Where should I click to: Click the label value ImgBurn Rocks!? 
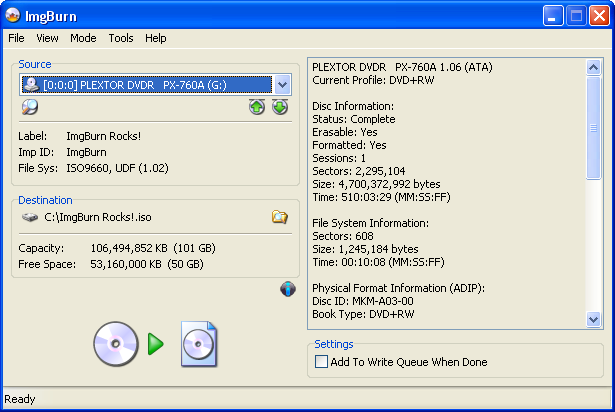(x=104, y=136)
